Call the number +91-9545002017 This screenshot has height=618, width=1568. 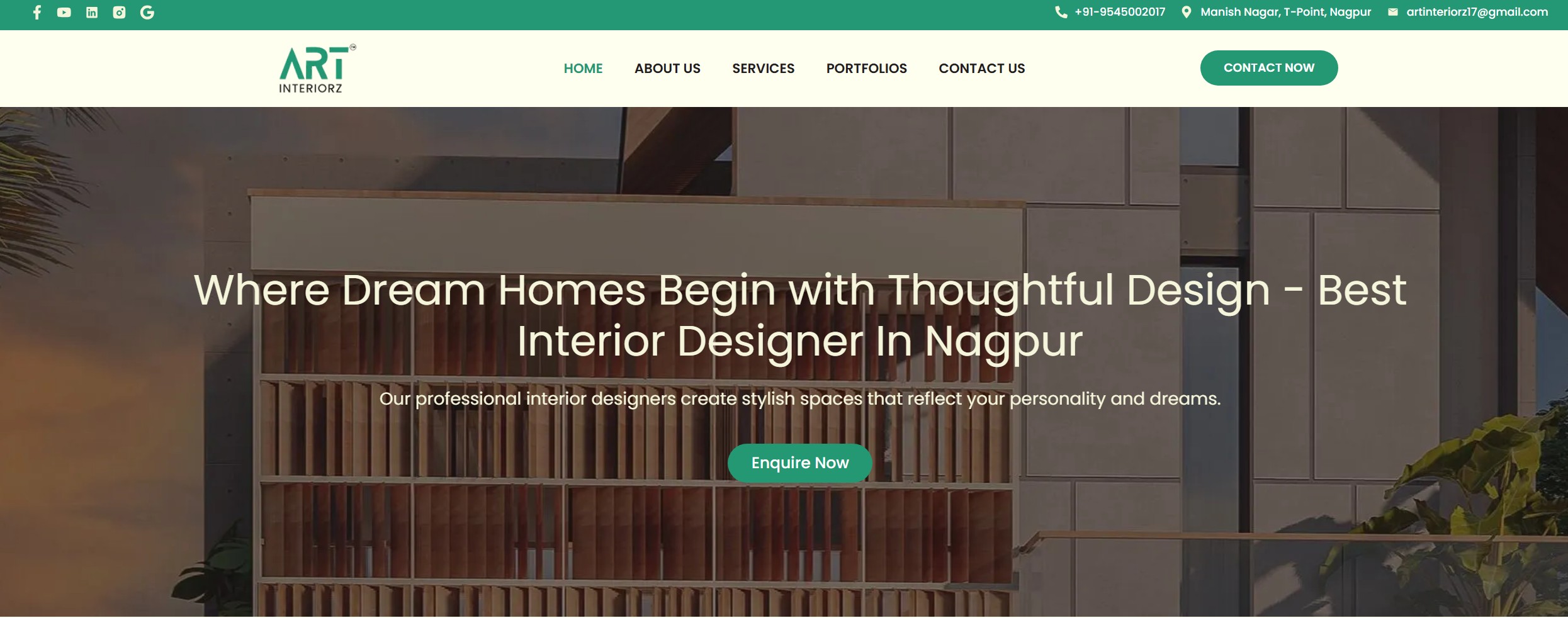tap(1120, 12)
